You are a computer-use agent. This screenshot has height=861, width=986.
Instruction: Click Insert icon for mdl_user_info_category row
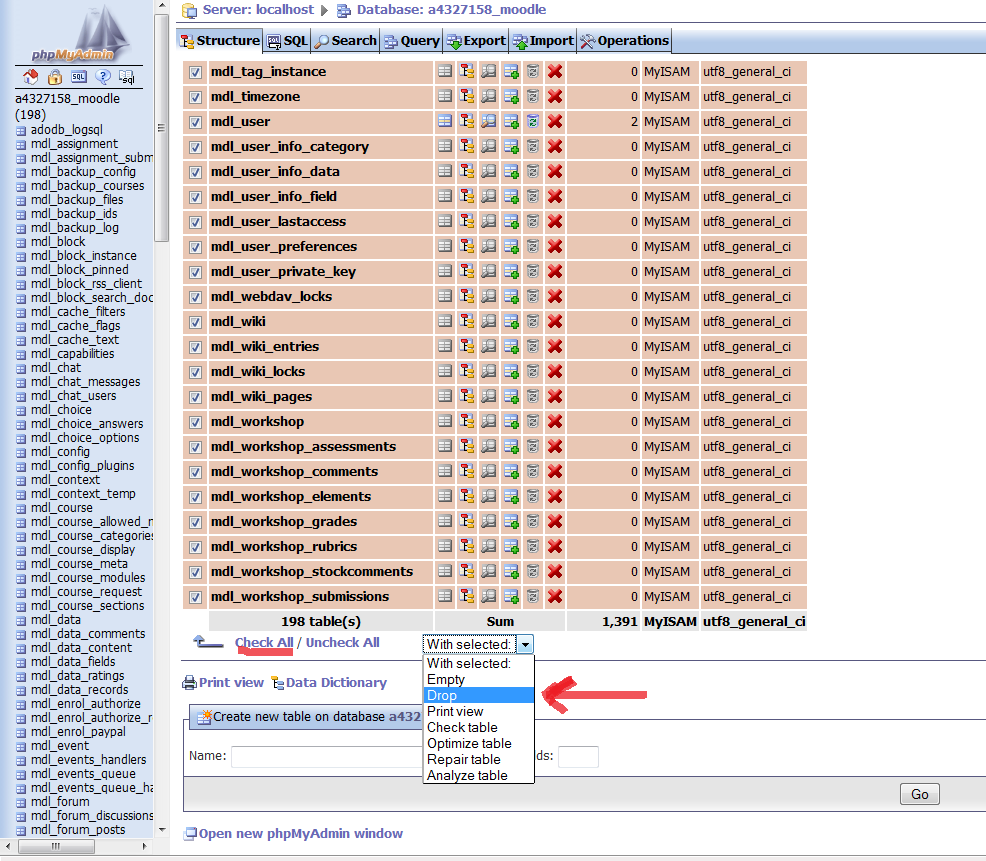pos(511,146)
